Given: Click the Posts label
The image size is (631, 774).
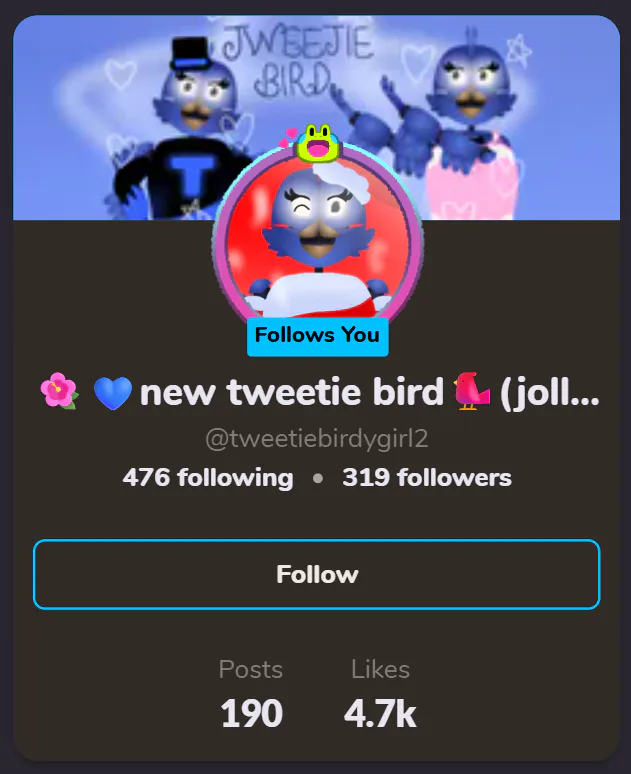Looking at the screenshot, I should 251,669.
